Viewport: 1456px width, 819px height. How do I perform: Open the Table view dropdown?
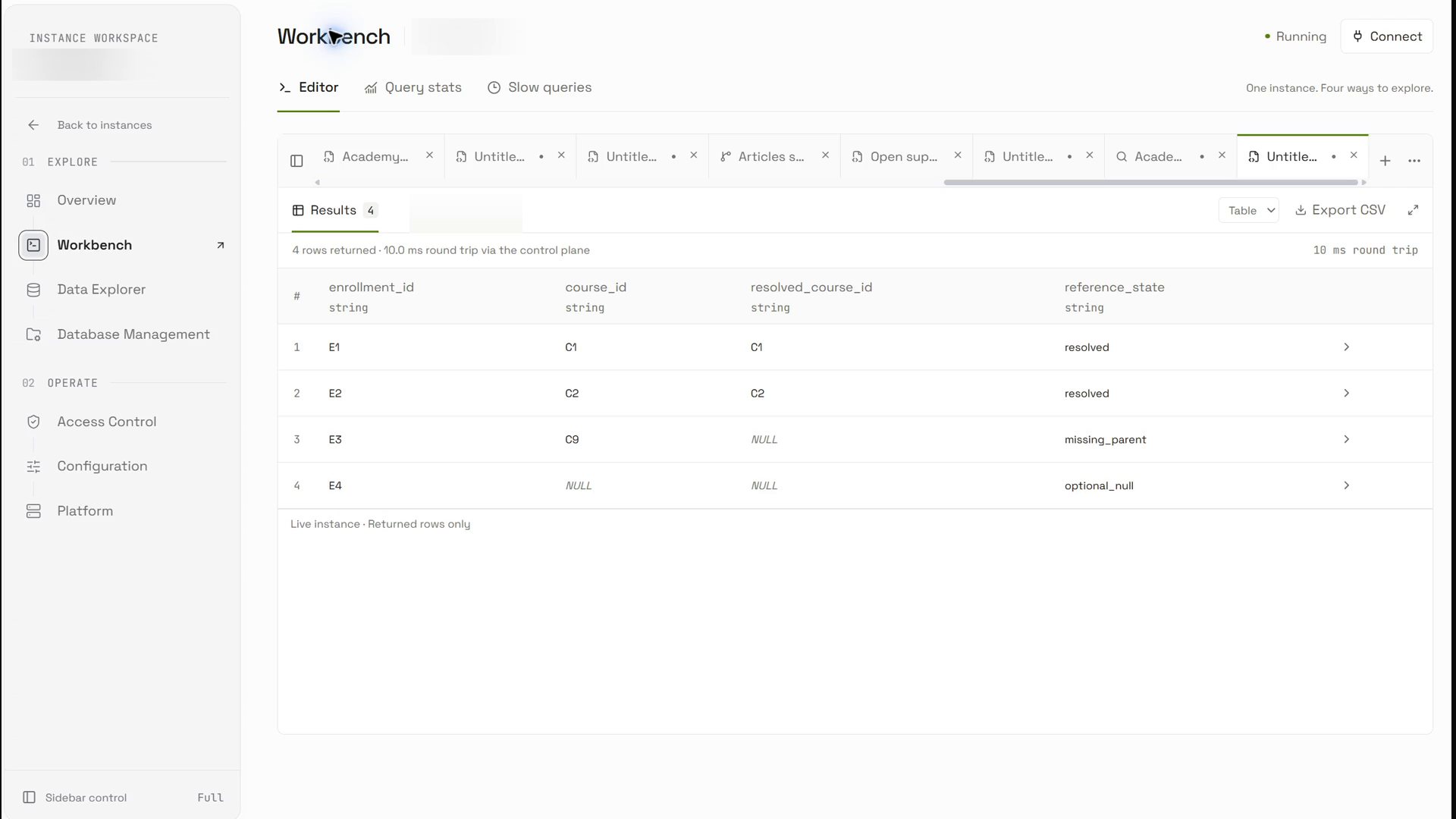(x=1248, y=210)
